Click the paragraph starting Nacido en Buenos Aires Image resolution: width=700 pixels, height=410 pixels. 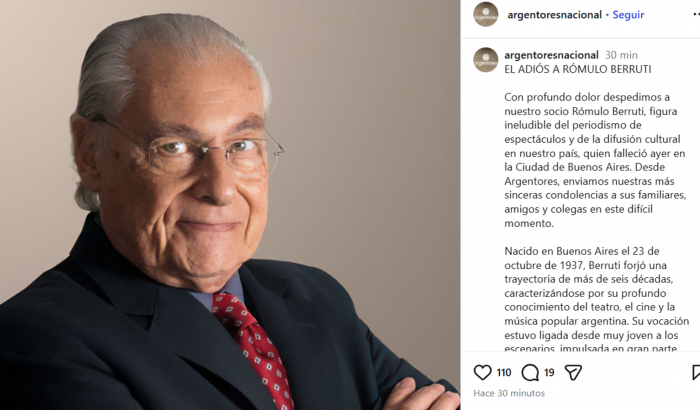pos(596,299)
